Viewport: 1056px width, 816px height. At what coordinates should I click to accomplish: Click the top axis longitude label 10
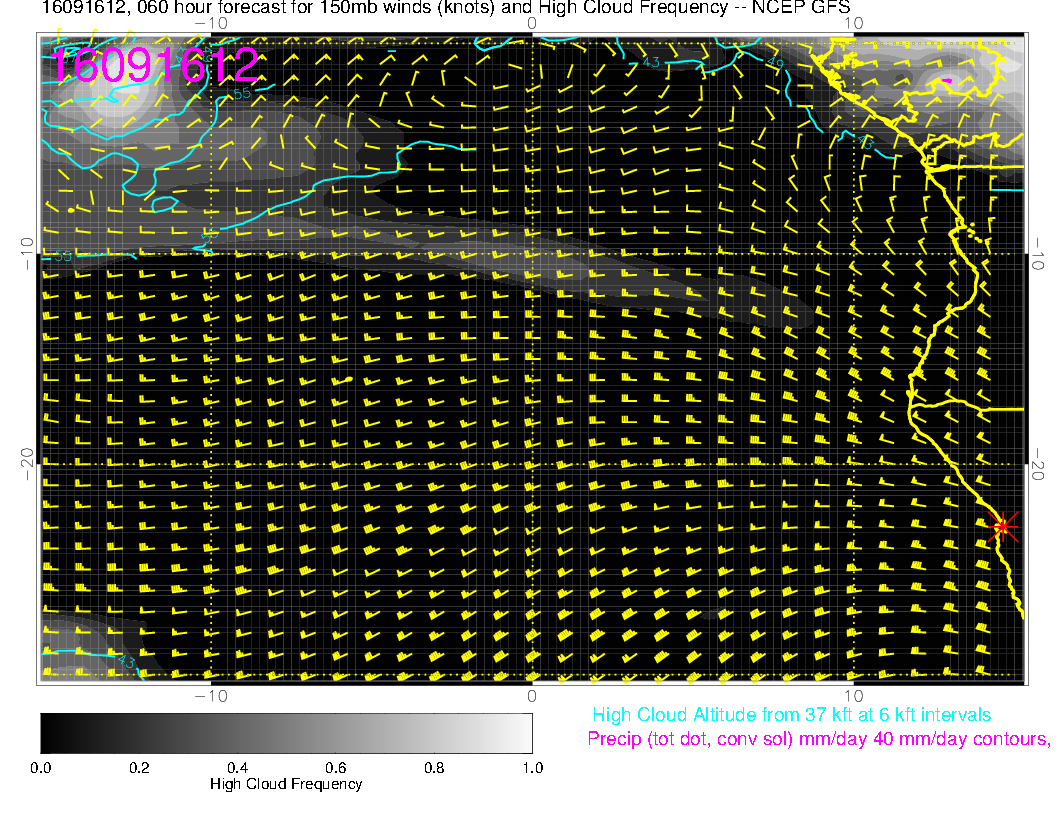tap(853, 23)
